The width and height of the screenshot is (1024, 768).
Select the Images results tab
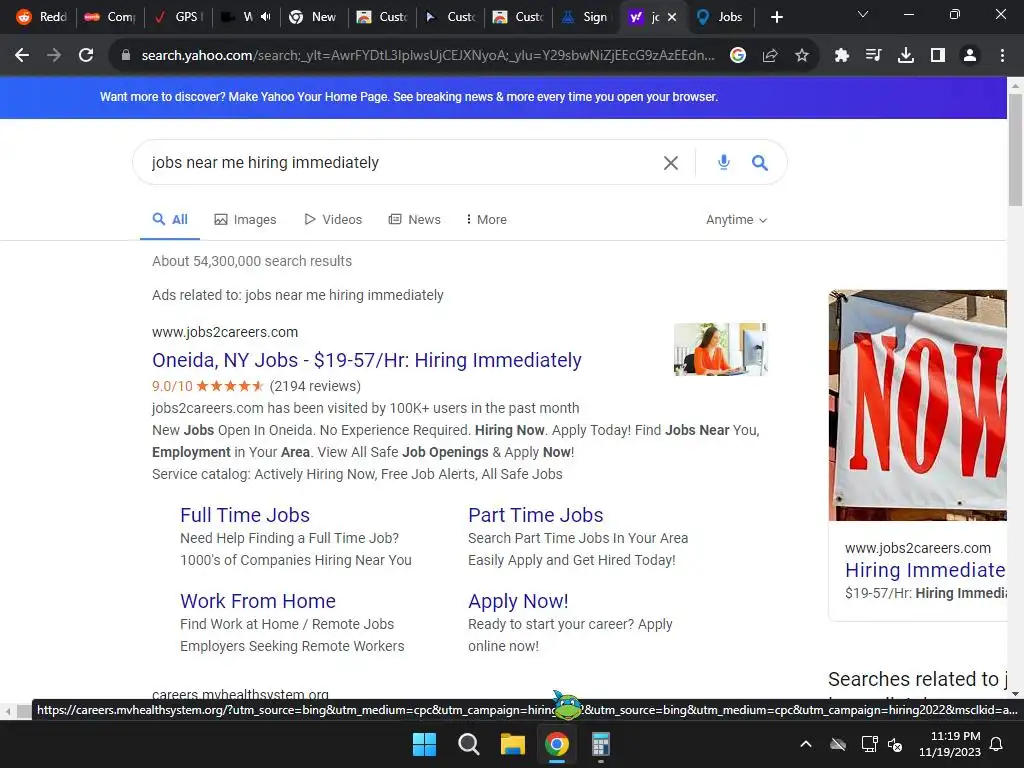point(246,219)
